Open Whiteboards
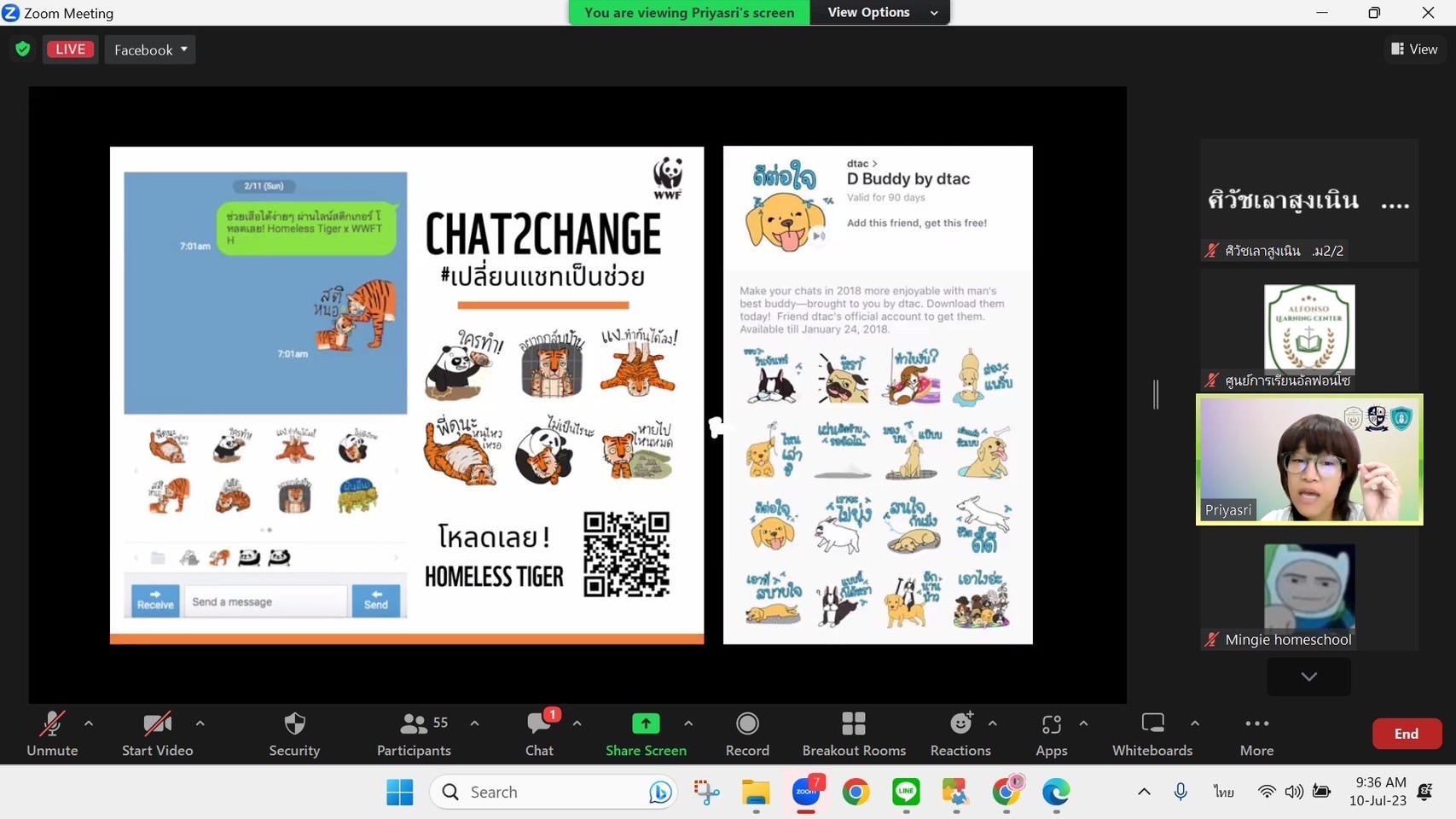The height and width of the screenshot is (819, 1456). (1151, 734)
